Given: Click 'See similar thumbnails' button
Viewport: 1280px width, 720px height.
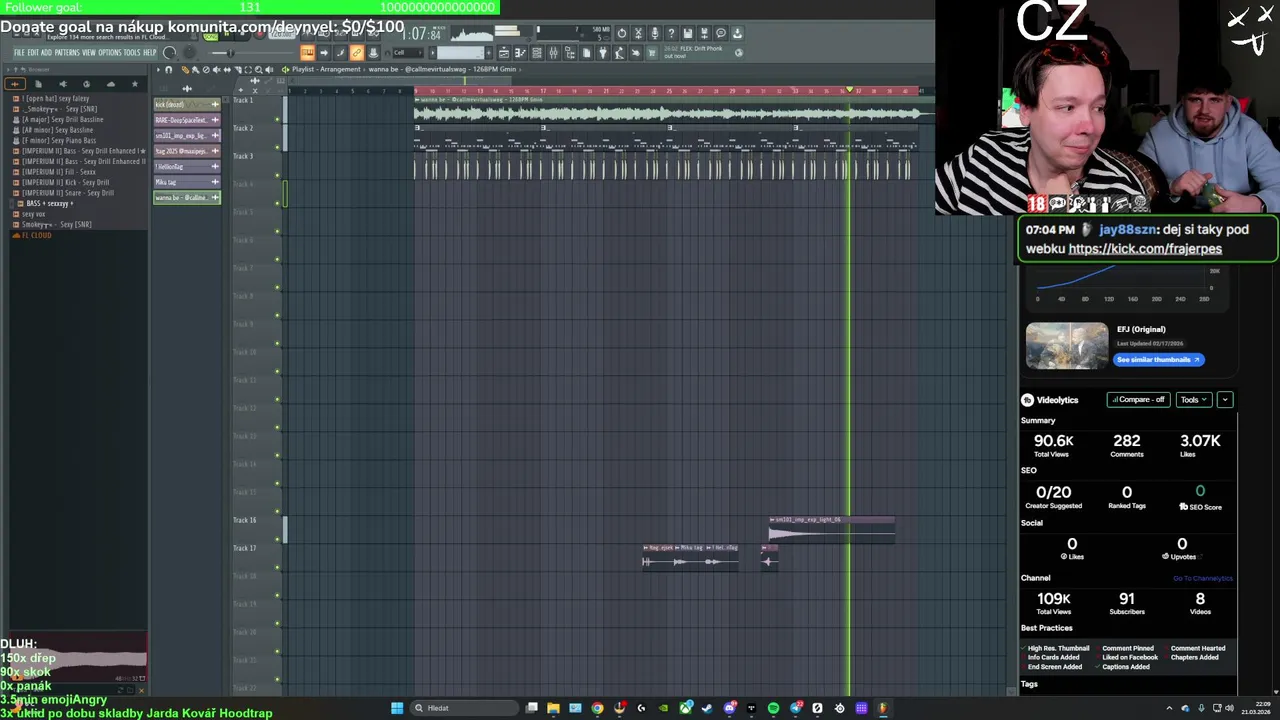Looking at the screenshot, I should tap(1158, 359).
